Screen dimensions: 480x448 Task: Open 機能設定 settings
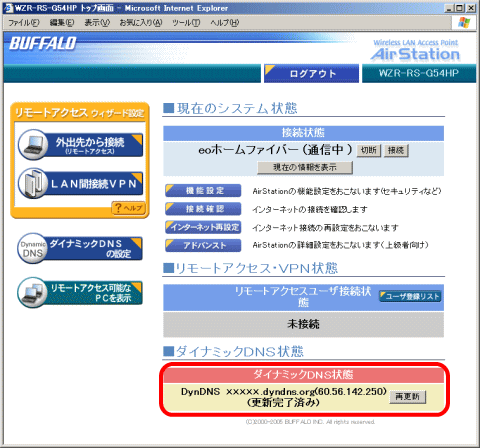pyautogui.click(x=203, y=191)
